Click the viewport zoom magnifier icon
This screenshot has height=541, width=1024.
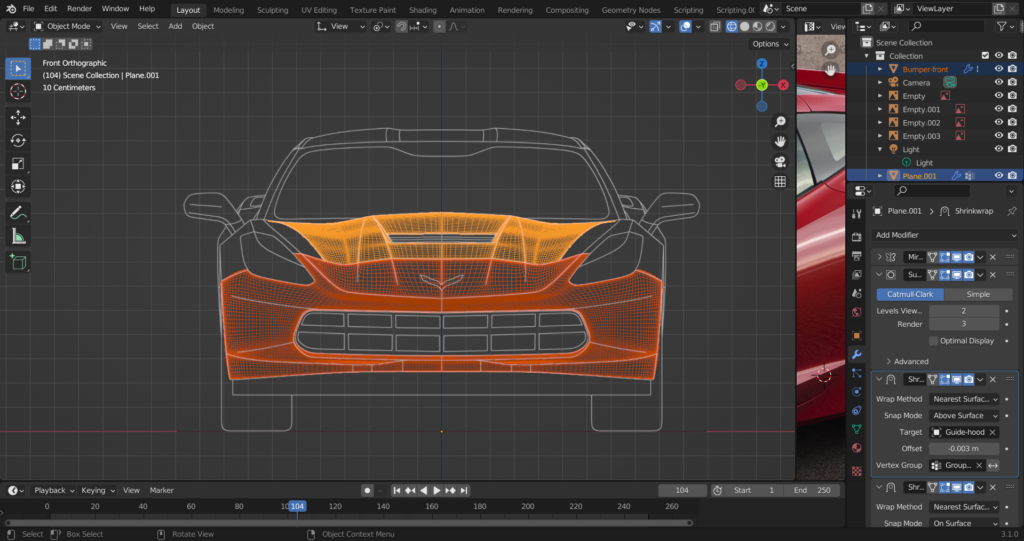(x=780, y=122)
